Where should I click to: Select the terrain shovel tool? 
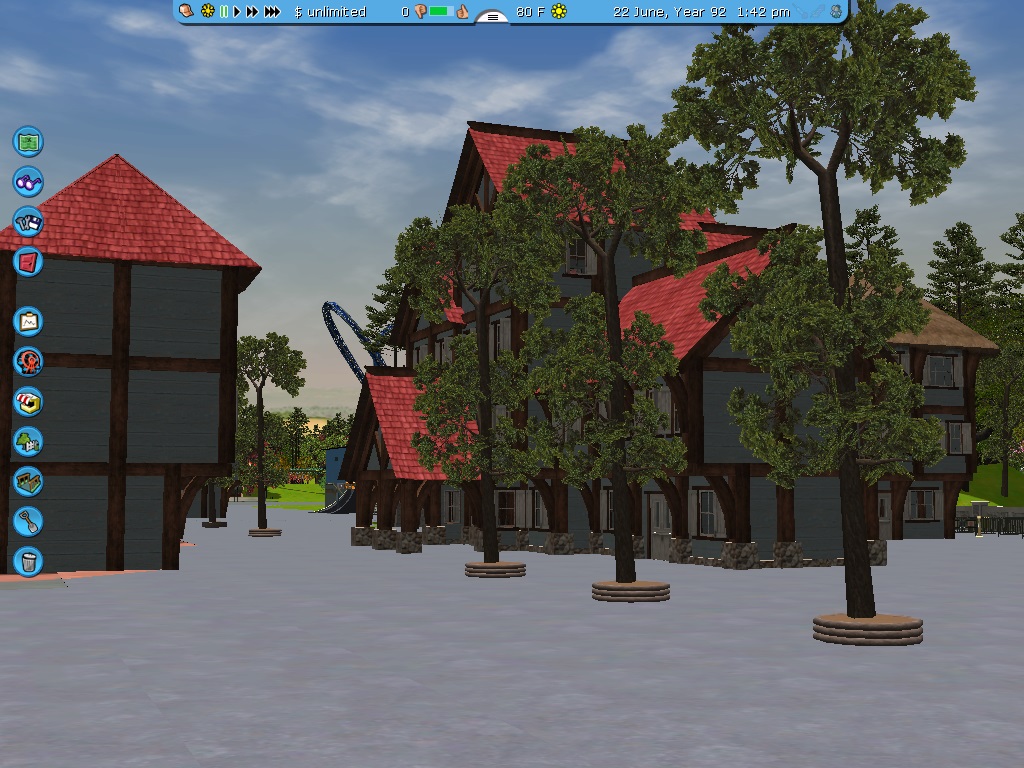click(x=28, y=521)
